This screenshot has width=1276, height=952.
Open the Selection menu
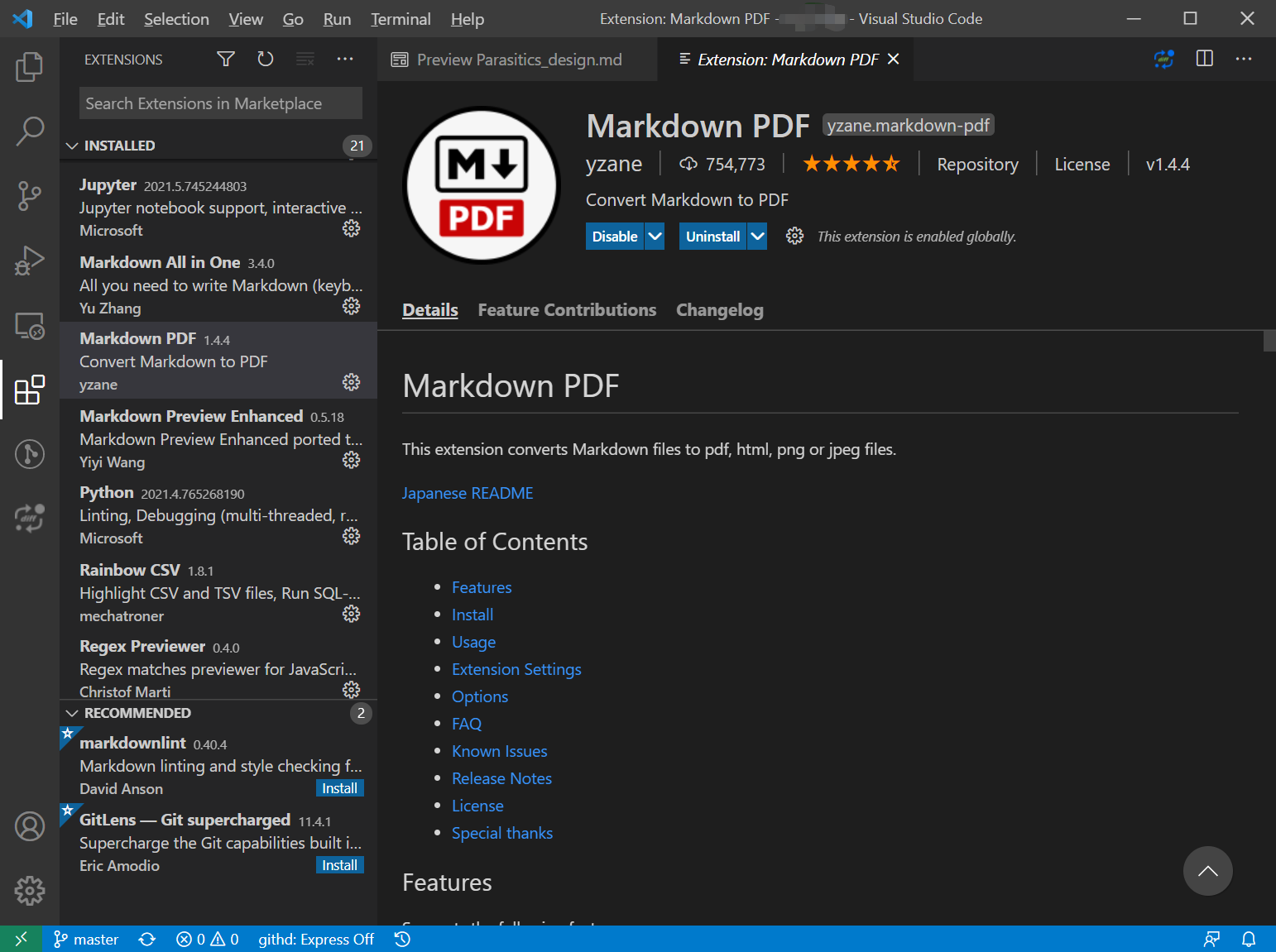(x=176, y=19)
